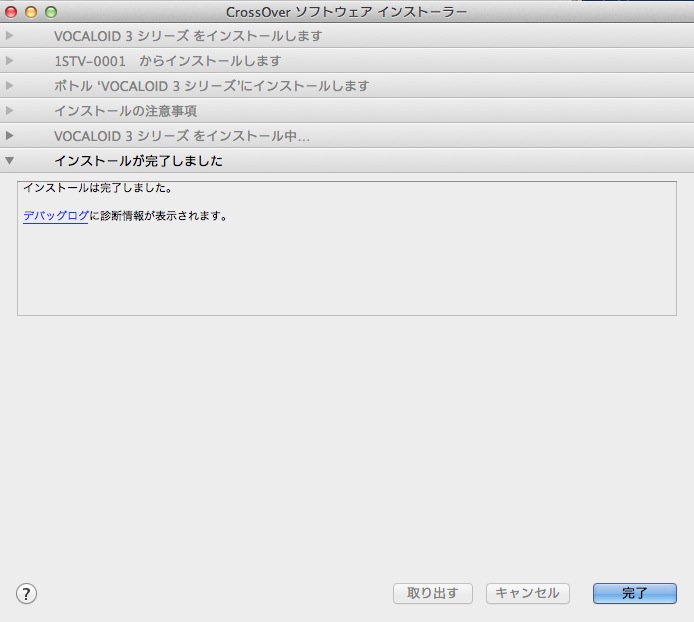Click the 'インストールは完了しました。' message text
Viewport: 694px width, 622px height.
98,188
